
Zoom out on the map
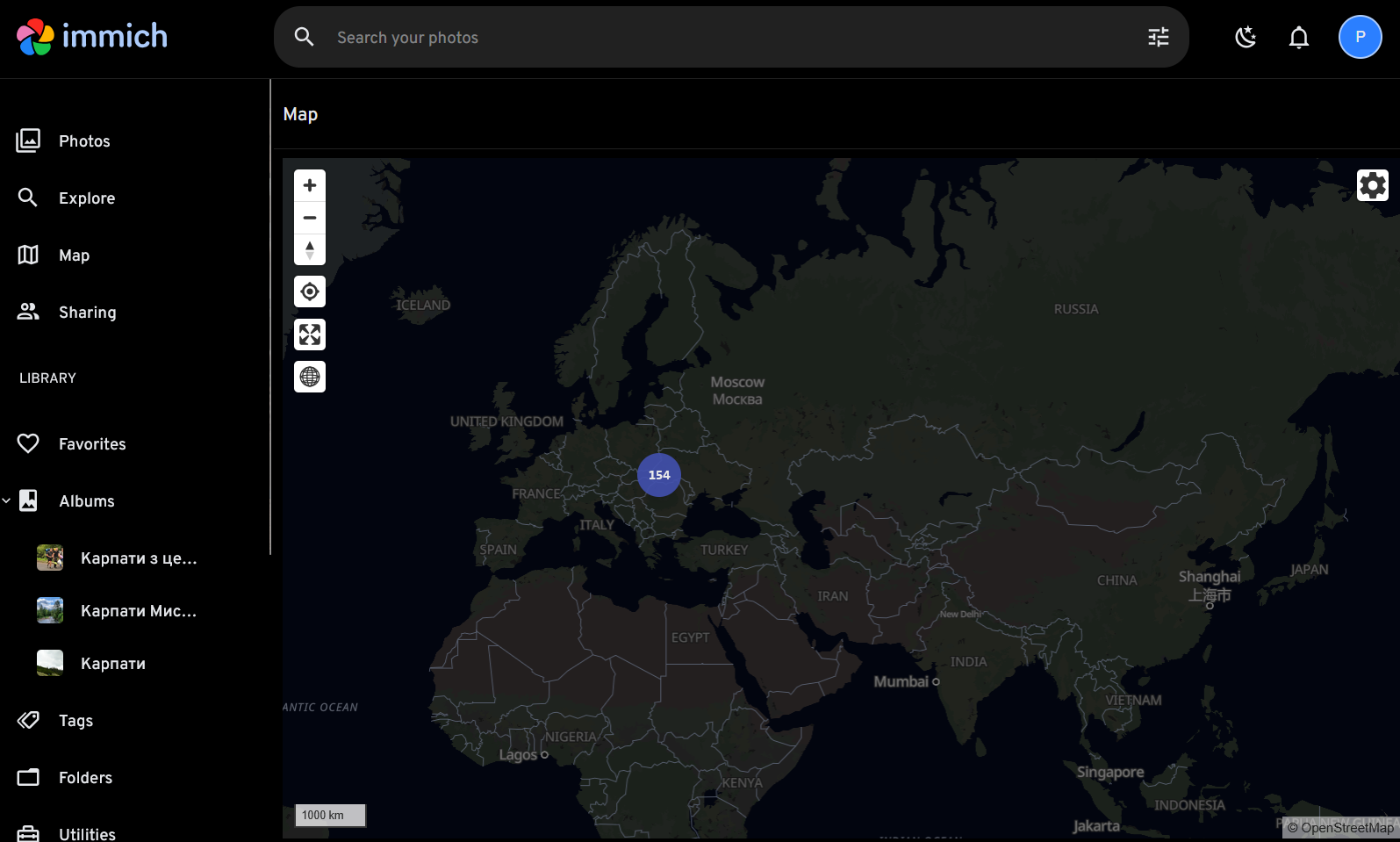click(309, 218)
